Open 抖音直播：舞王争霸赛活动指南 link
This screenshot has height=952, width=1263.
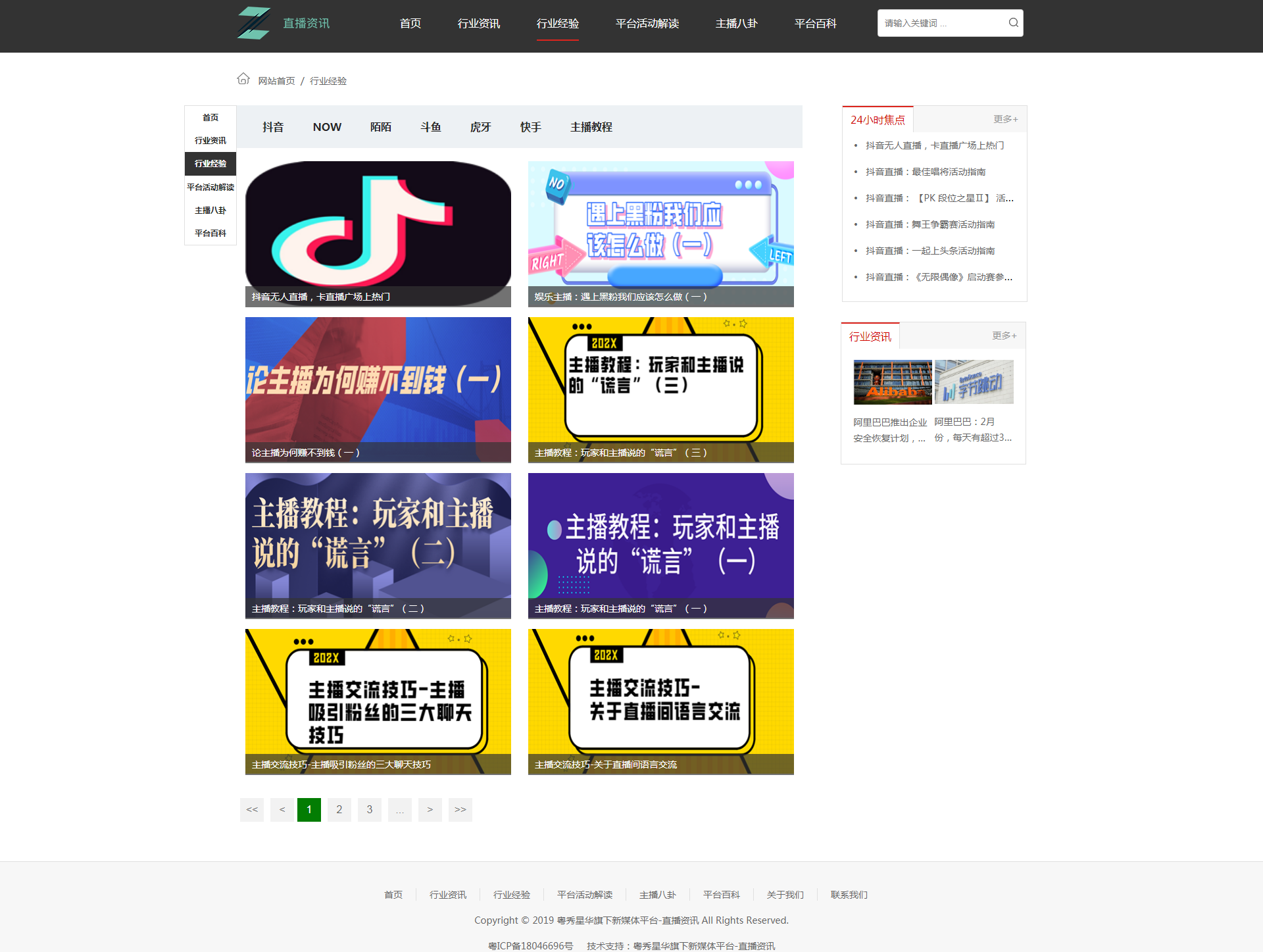[929, 224]
